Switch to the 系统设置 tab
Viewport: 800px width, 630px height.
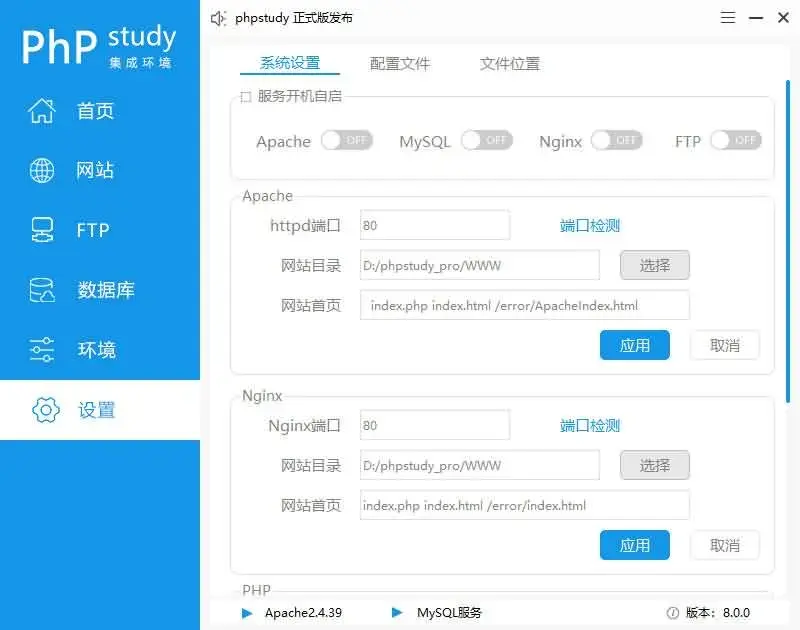tap(290, 63)
